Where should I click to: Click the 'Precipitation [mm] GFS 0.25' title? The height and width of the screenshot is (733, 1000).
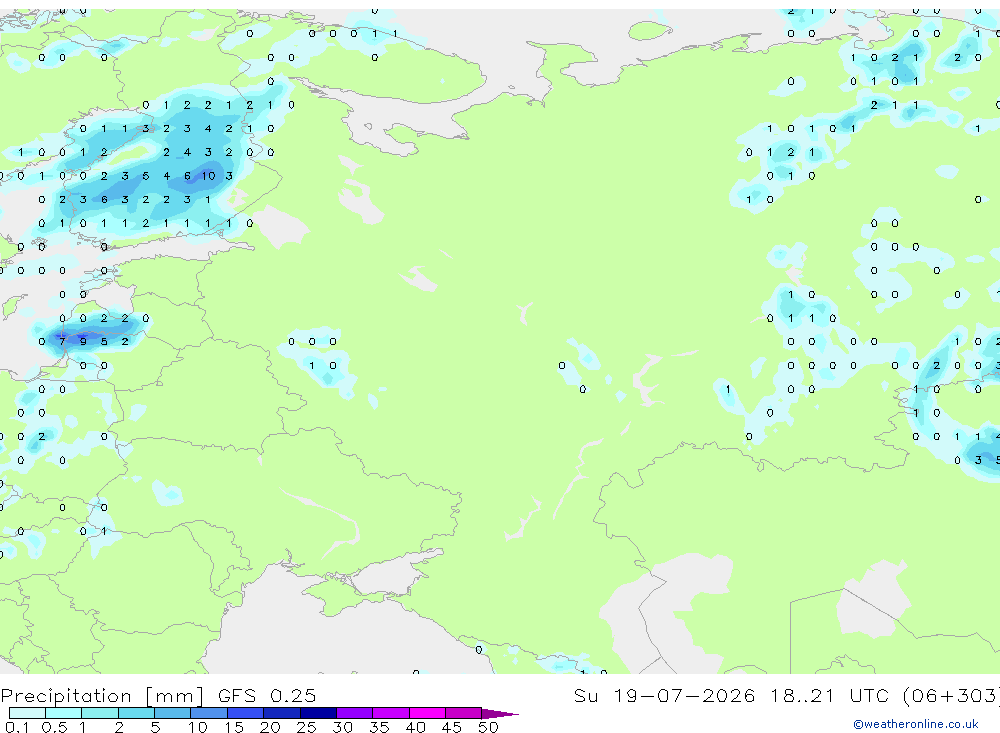click(x=158, y=695)
